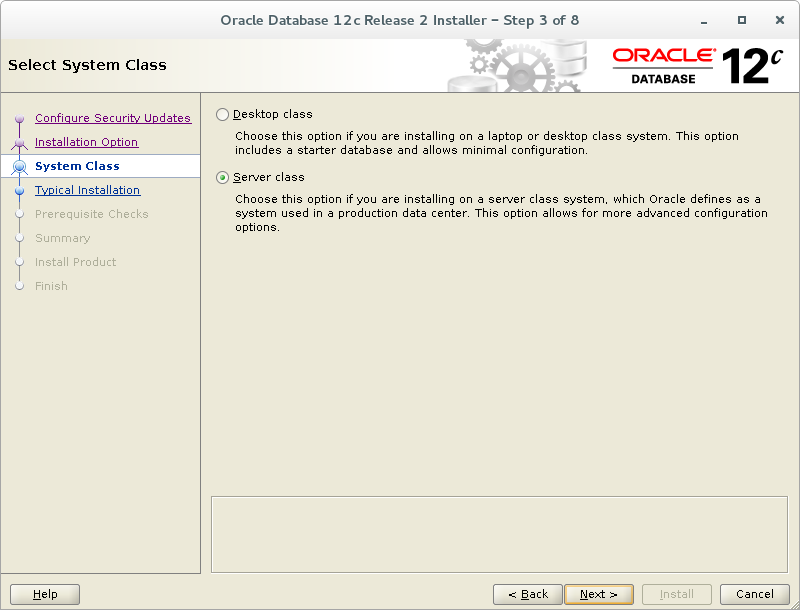Screen dimensions: 800x610
Task: Click the Select System Class heading
Action: point(87,65)
